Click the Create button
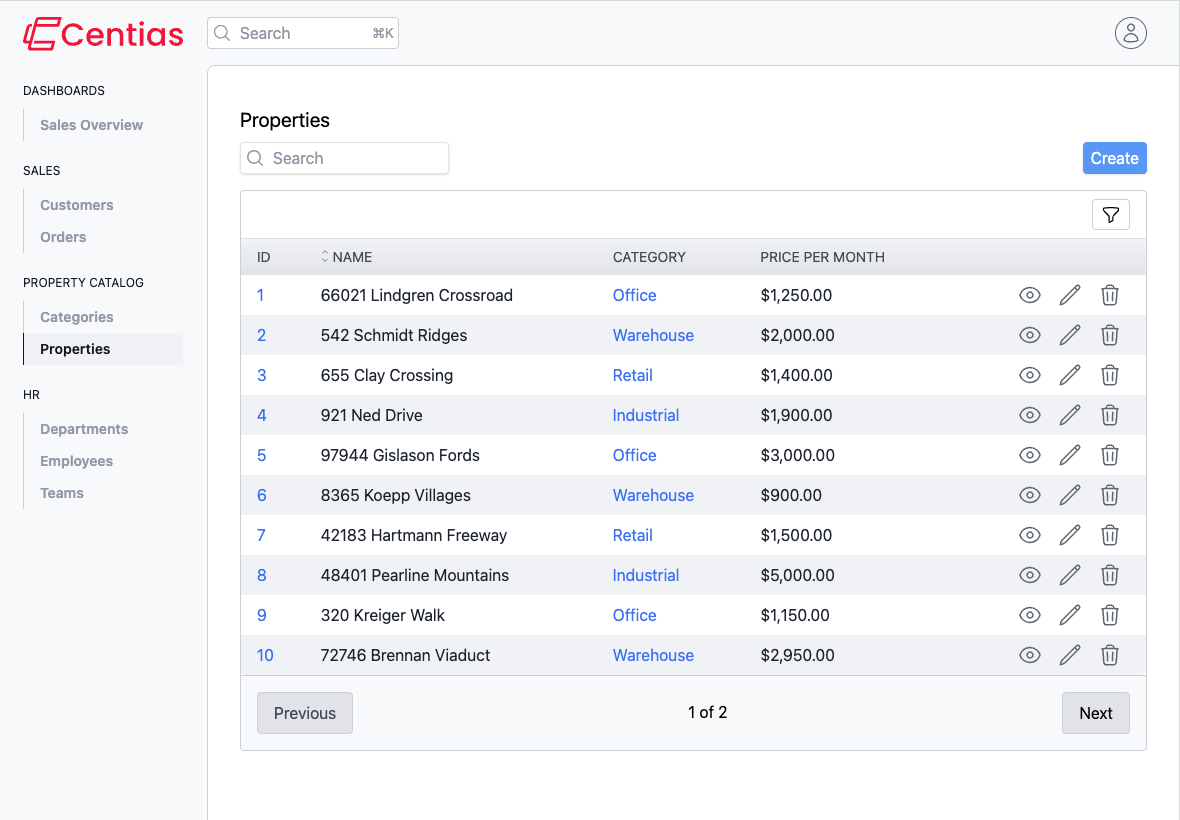1180x820 pixels. pos(1114,158)
